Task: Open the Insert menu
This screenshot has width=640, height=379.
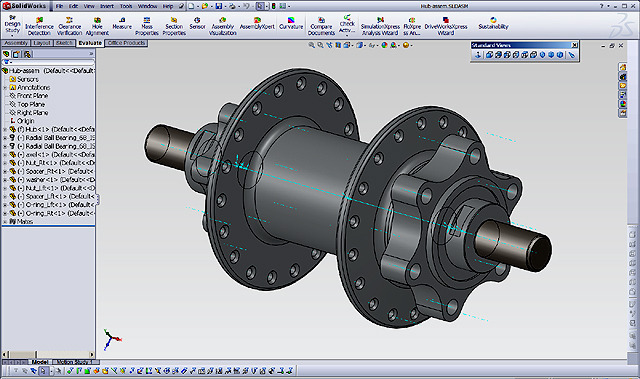Action: 107,6
